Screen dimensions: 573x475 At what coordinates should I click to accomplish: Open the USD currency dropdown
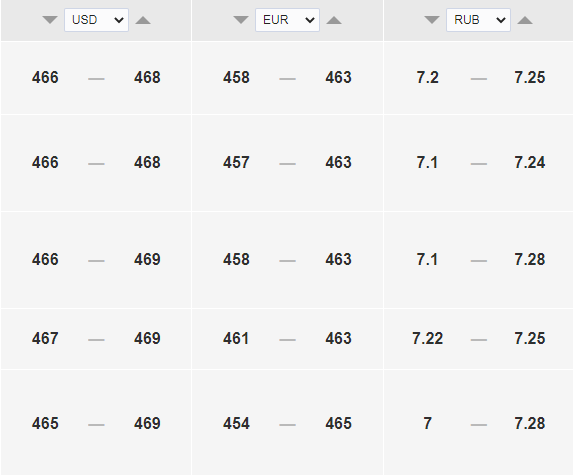[x=96, y=20]
